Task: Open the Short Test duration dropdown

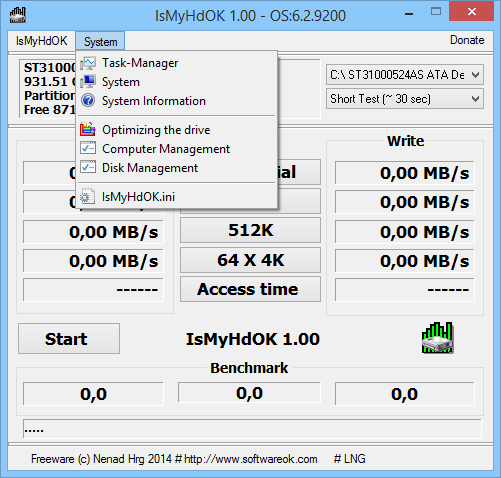Action: pyautogui.click(x=405, y=99)
